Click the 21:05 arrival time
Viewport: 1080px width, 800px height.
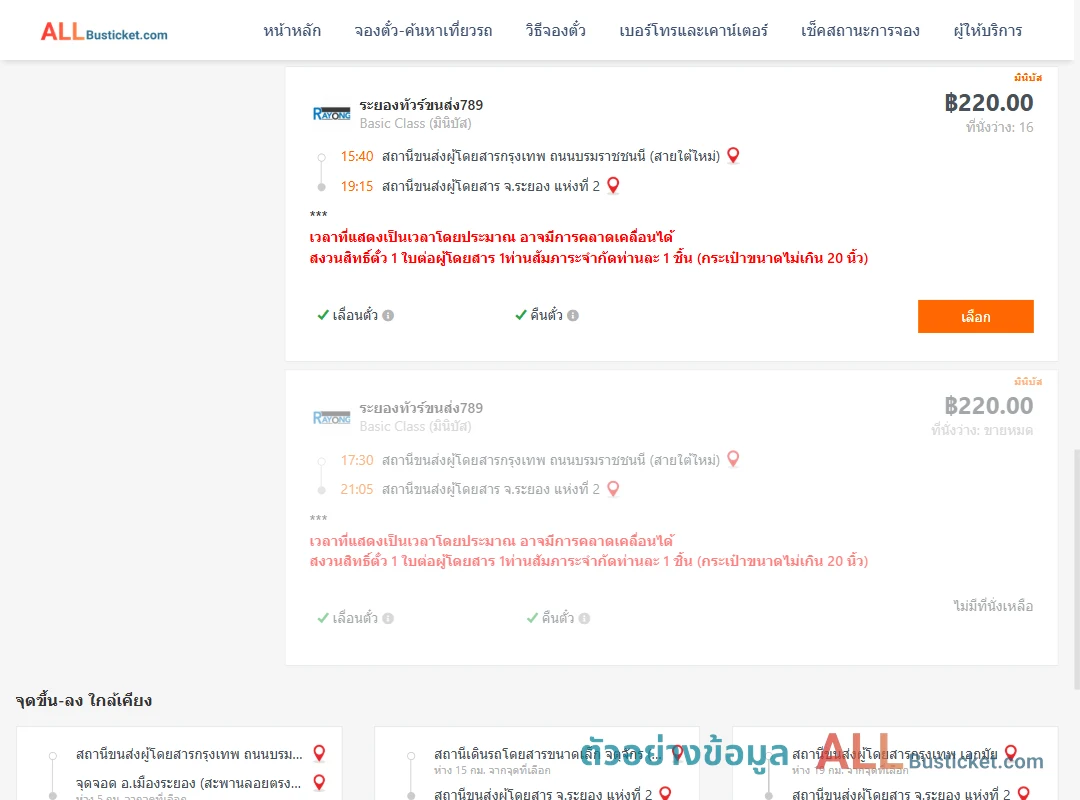pyautogui.click(x=357, y=489)
